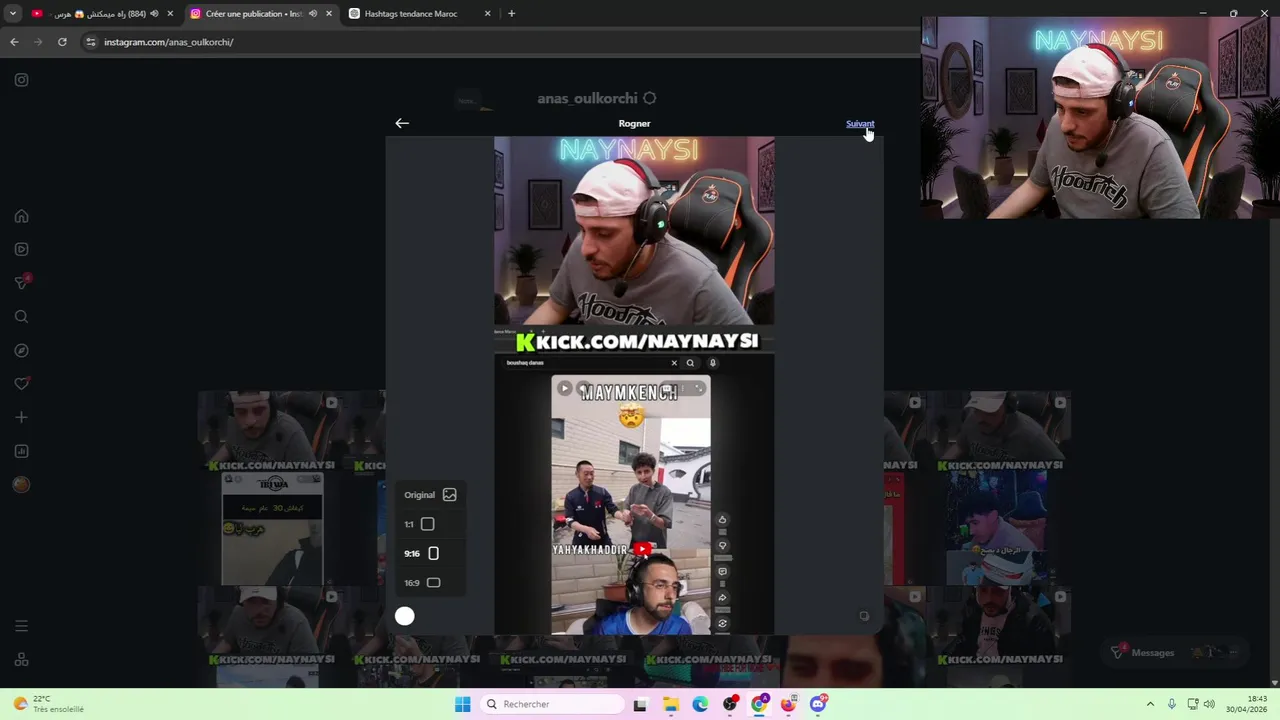The height and width of the screenshot is (720, 1280).
Task: Click the Rechercher taskbar search box
Action: (x=552, y=704)
